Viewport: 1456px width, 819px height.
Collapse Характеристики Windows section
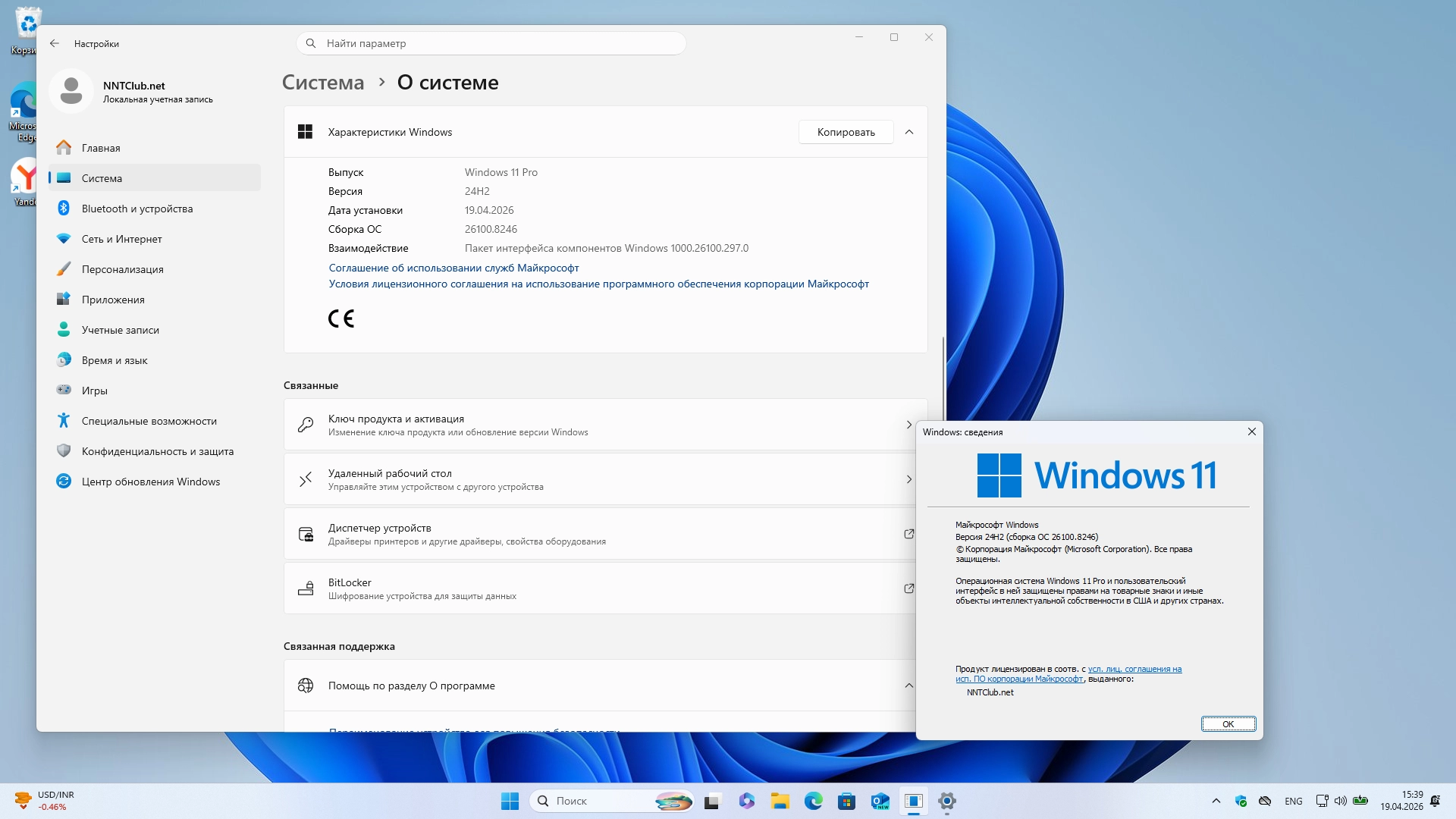coord(909,132)
